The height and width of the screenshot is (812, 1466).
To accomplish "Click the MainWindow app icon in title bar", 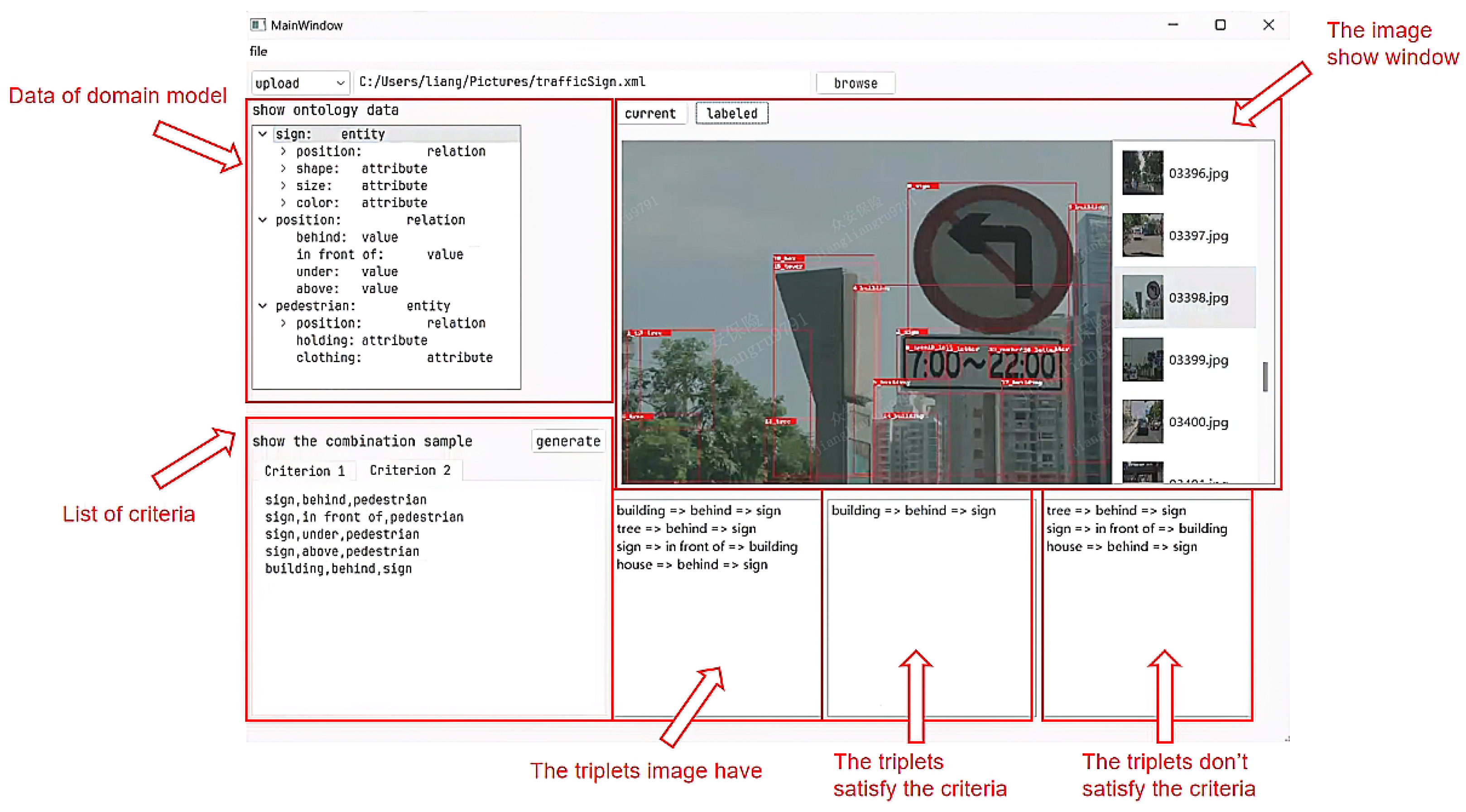I will [258, 24].
